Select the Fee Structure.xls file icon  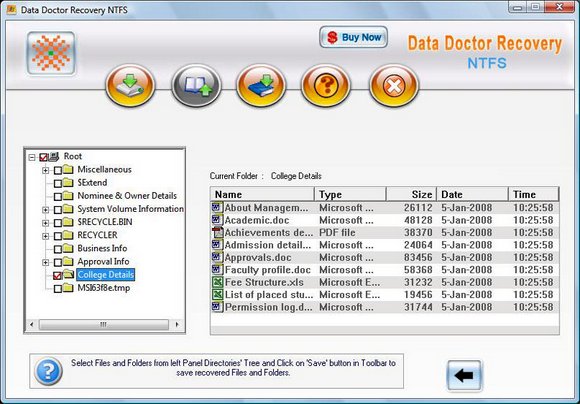point(218,282)
